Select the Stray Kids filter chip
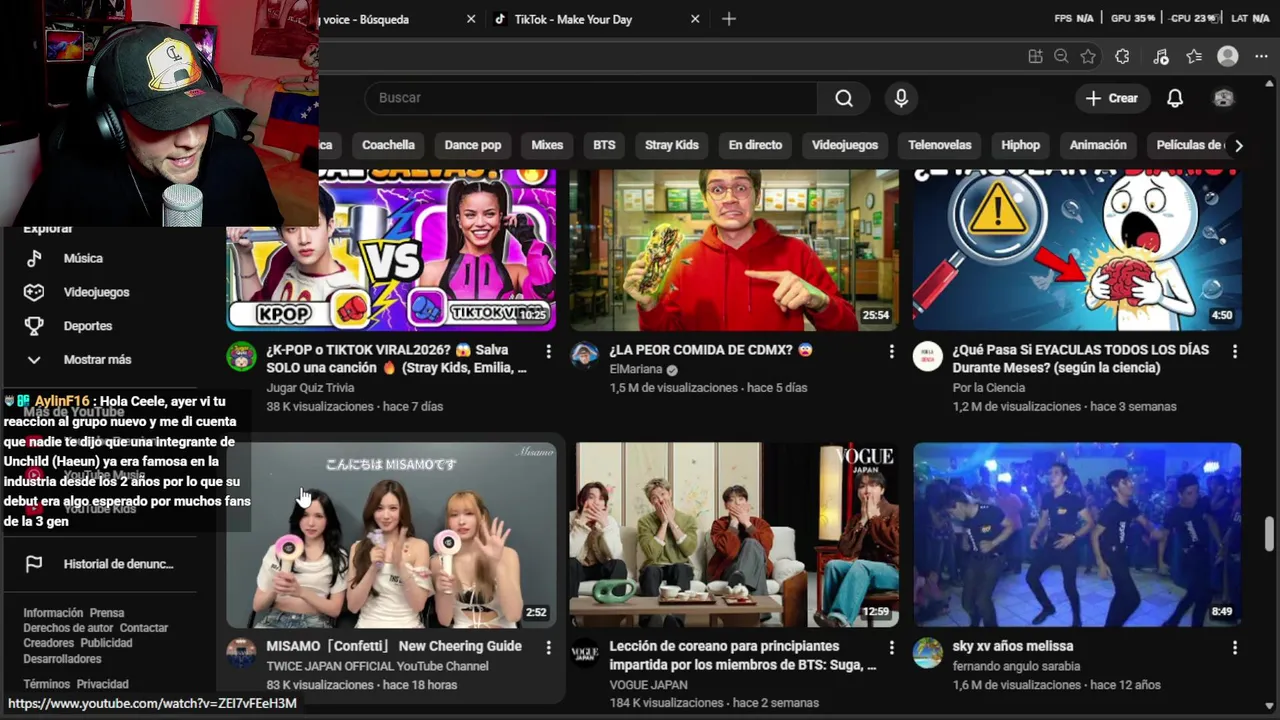 (x=672, y=145)
